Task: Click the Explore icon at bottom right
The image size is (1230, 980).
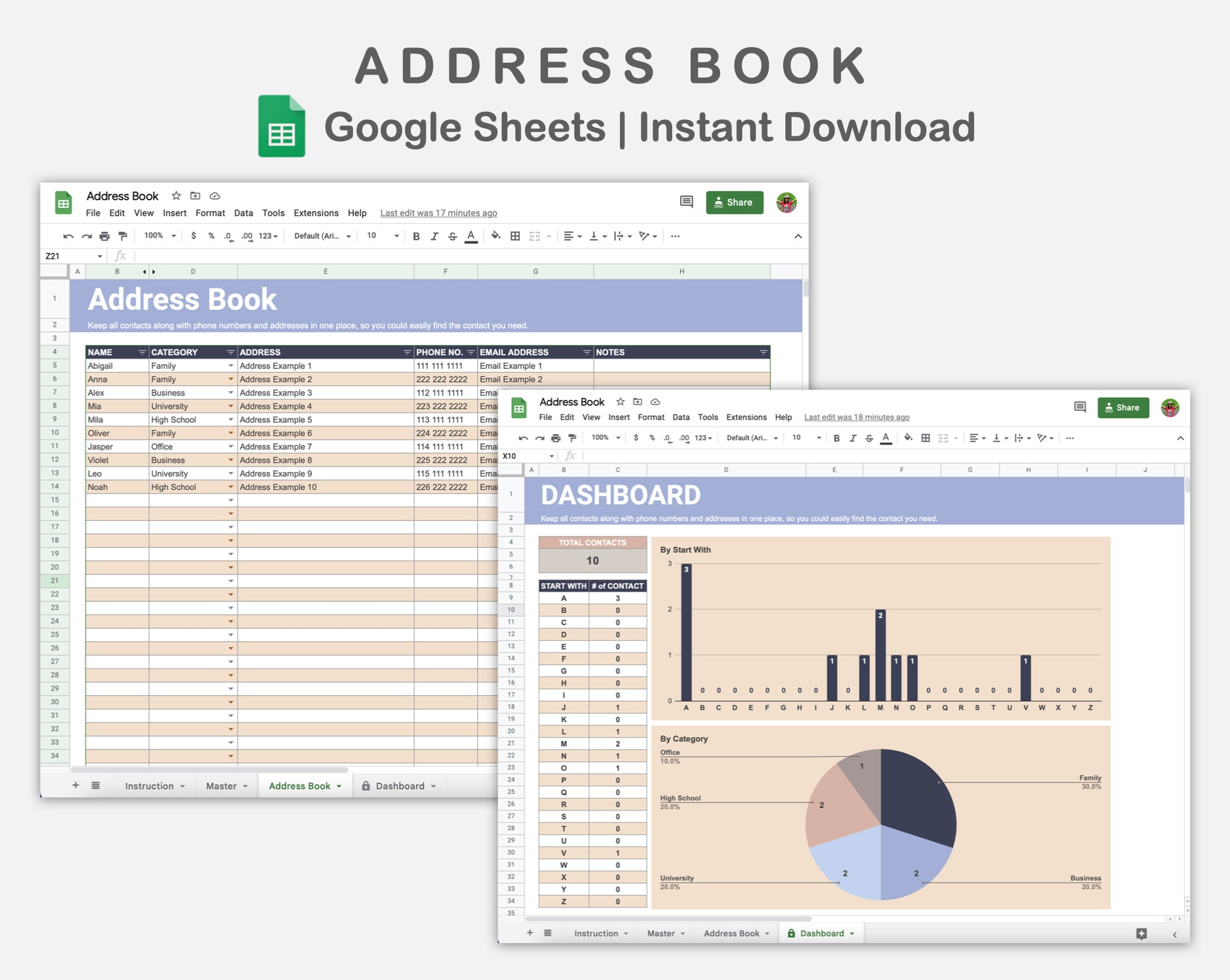Action: (x=1141, y=934)
